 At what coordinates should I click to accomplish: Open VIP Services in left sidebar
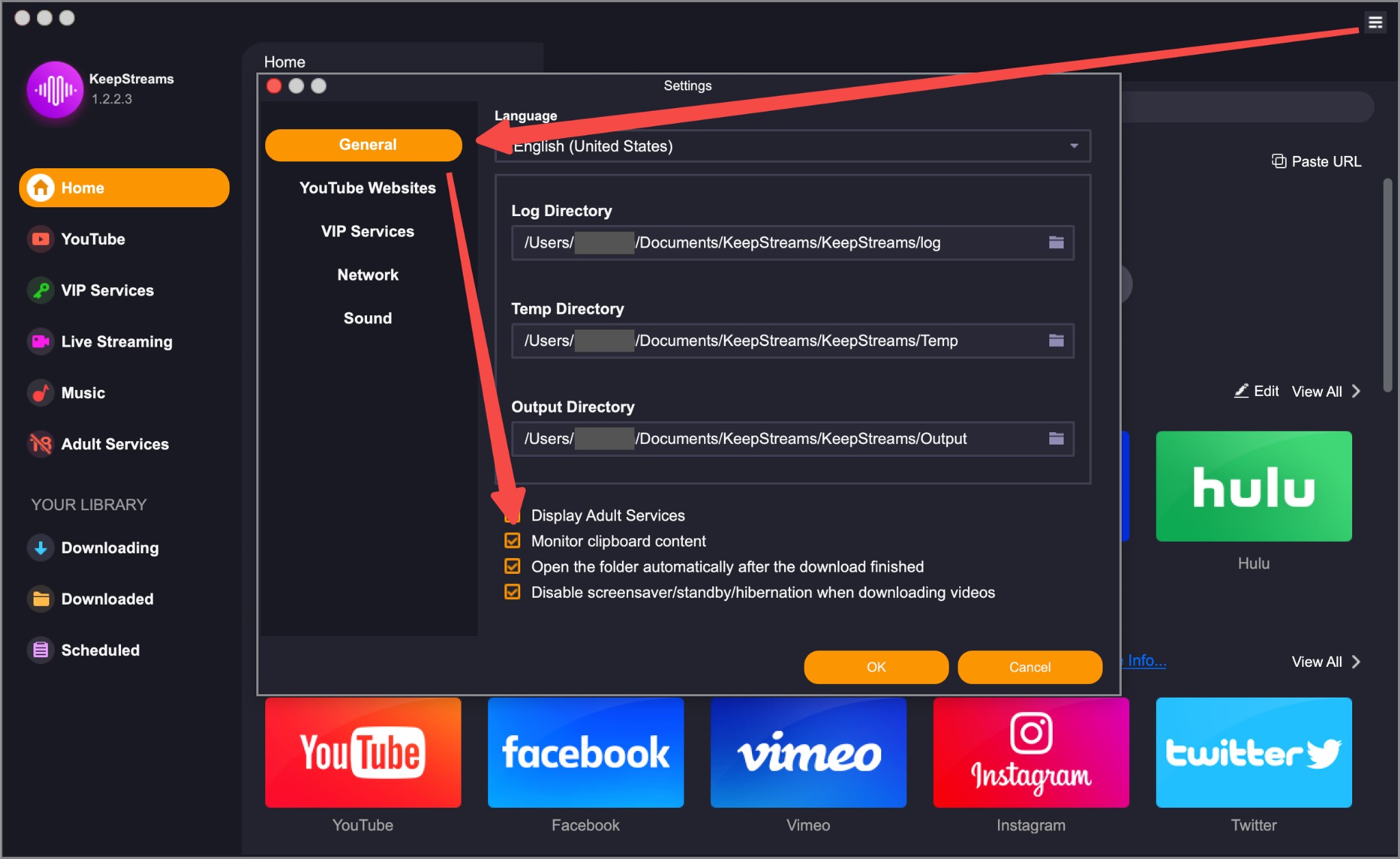(x=107, y=291)
